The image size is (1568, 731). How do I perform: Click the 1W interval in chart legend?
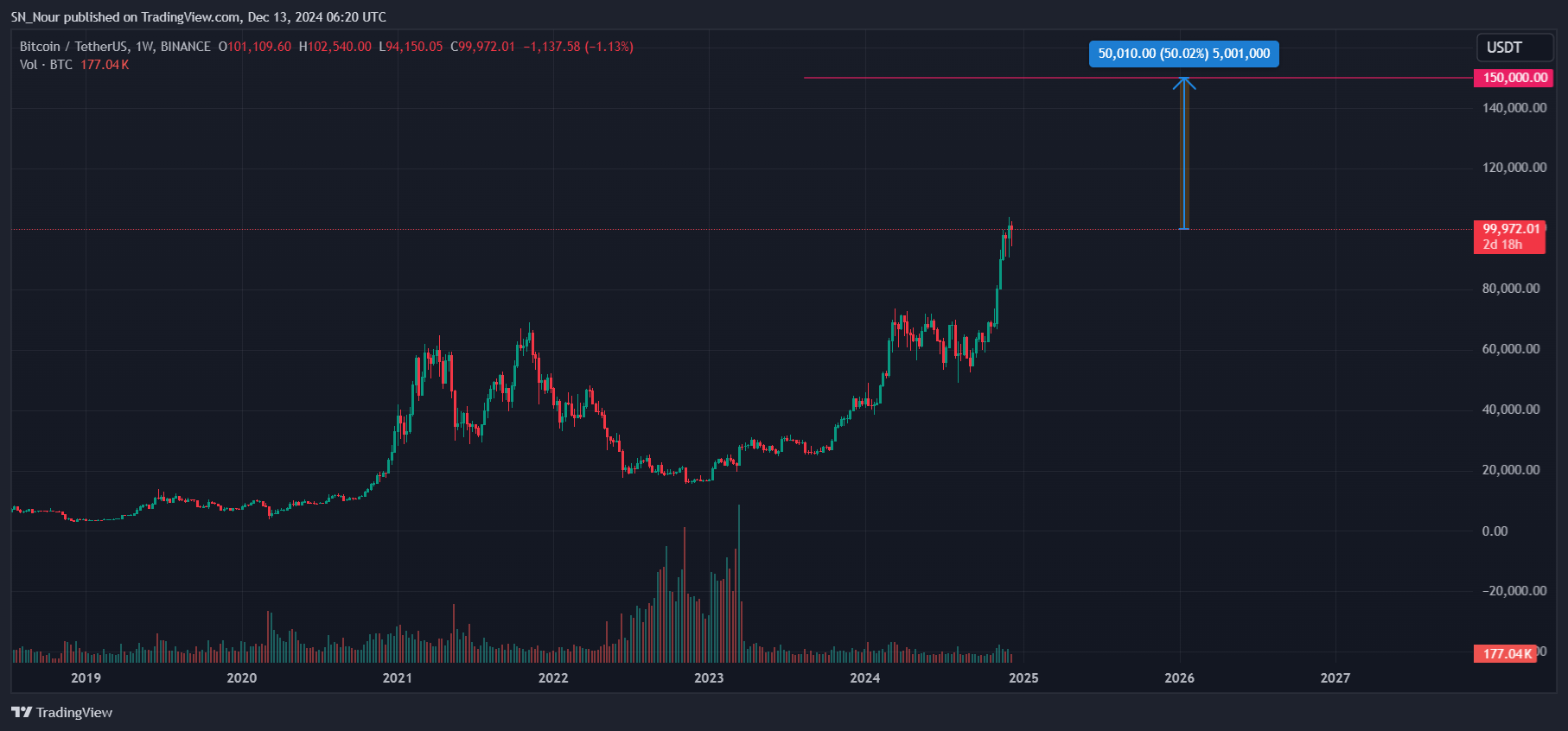pos(144,47)
